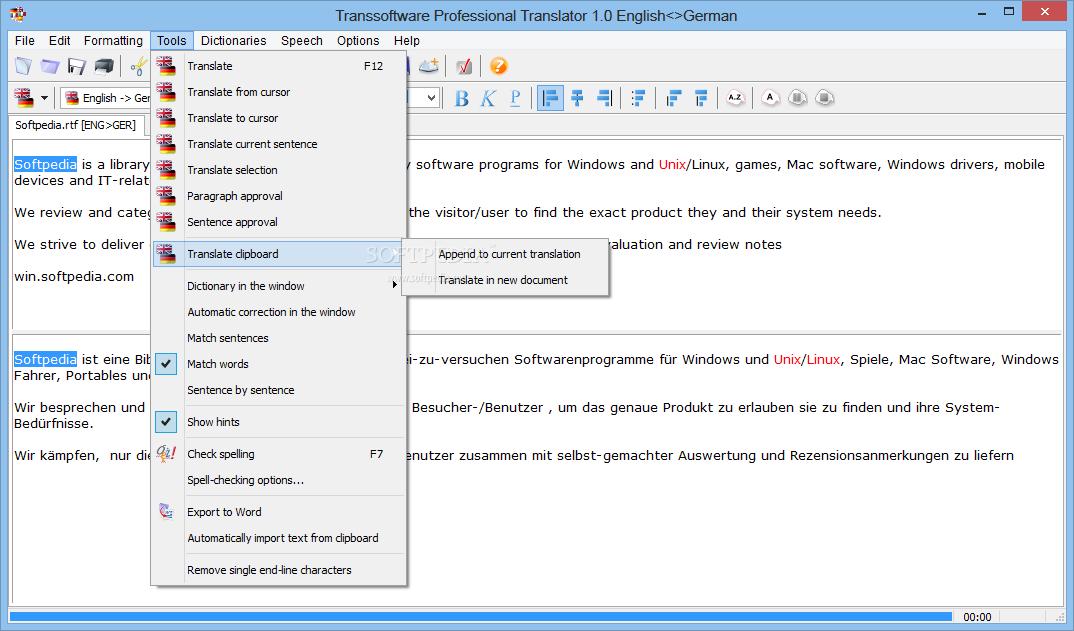Viewport: 1074px width, 631px height.
Task: Open the Speech menu
Action: (x=301, y=40)
